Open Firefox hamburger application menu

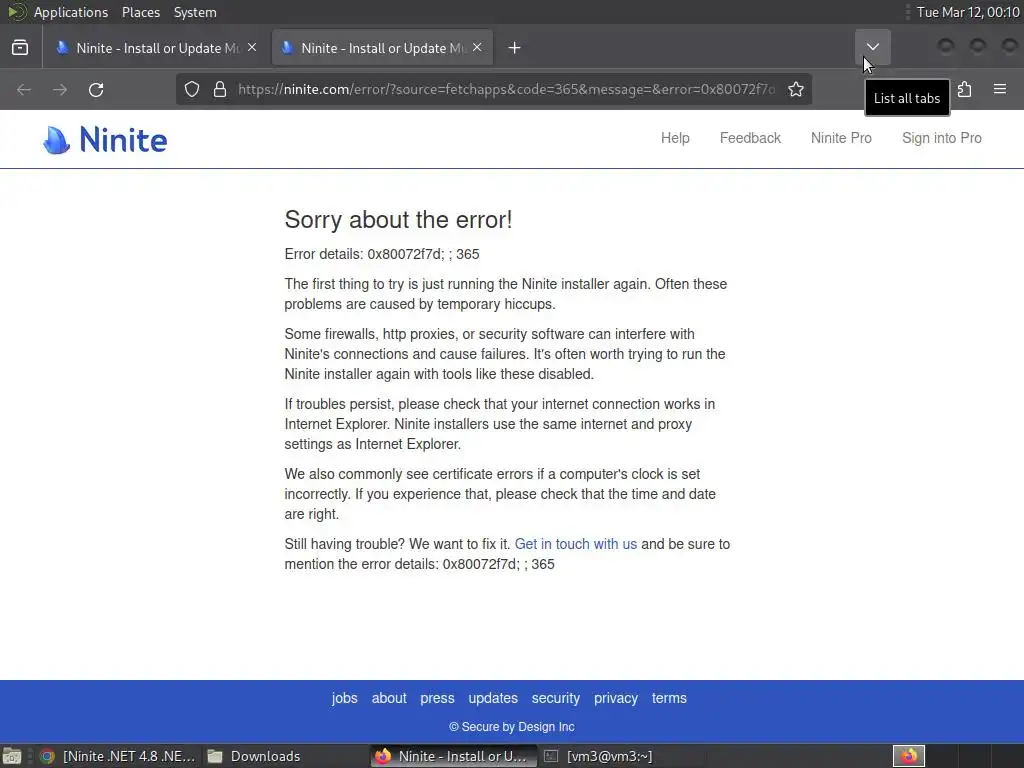[1000, 89]
